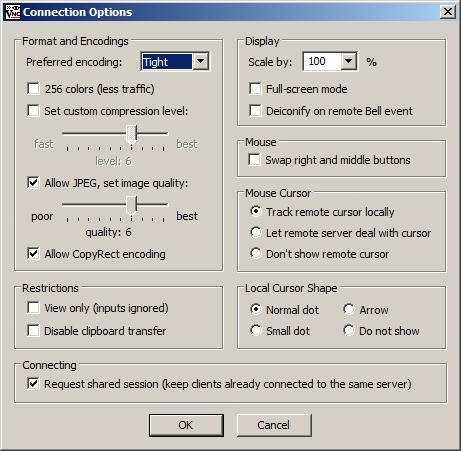This screenshot has width=461, height=451.
Task: Close the Connection Options dialog
Action: click(x=448, y=12)
